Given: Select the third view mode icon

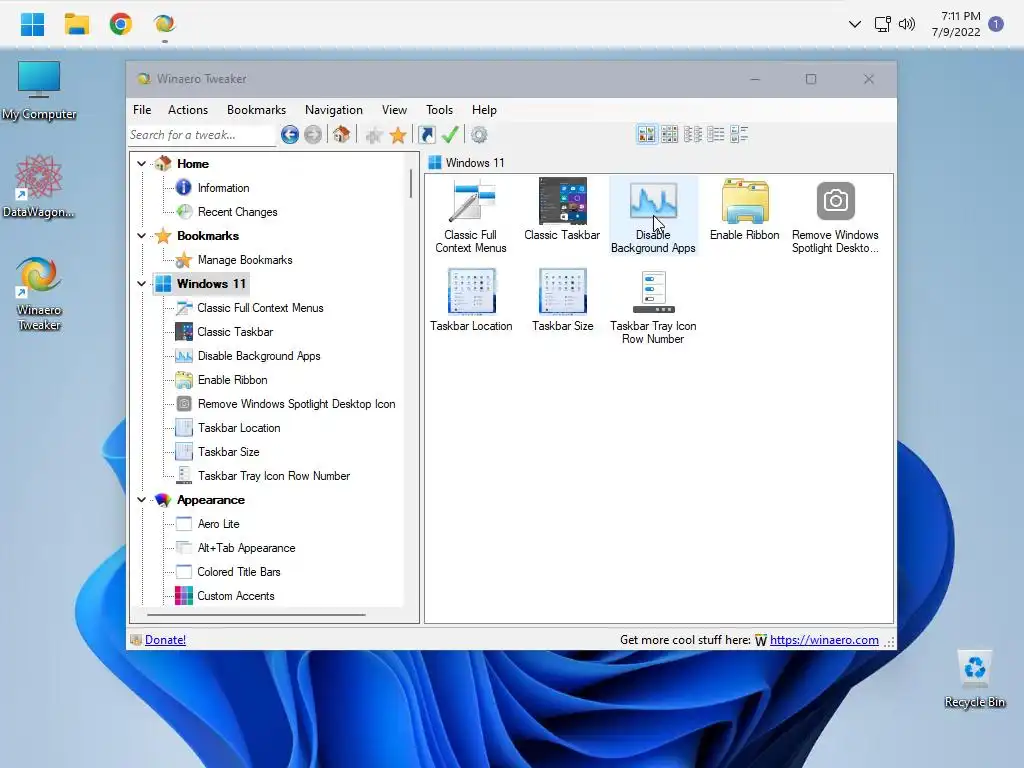Looking at the screenshot, I should pos(693,135).
